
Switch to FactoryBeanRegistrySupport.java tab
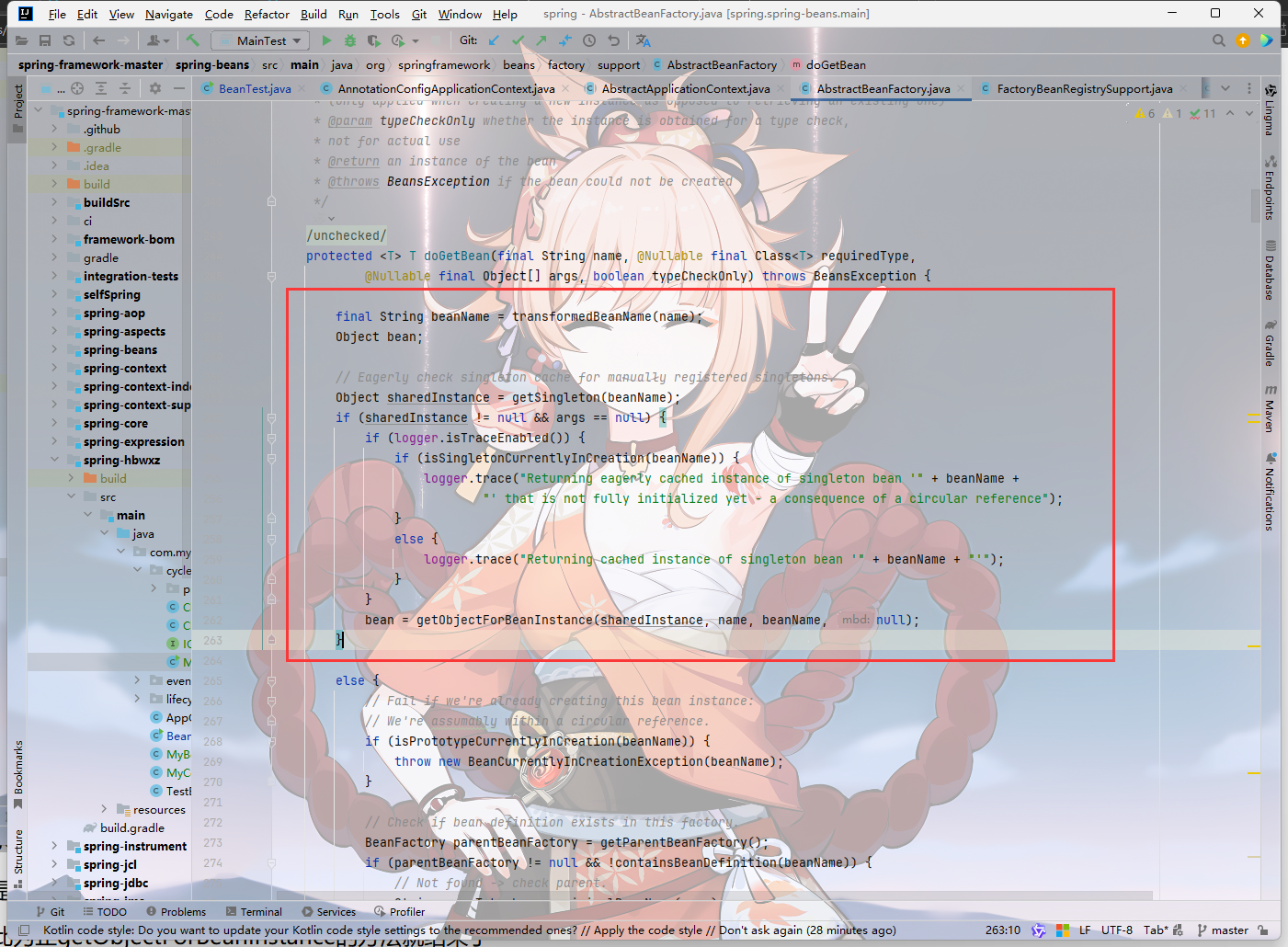1085,88
